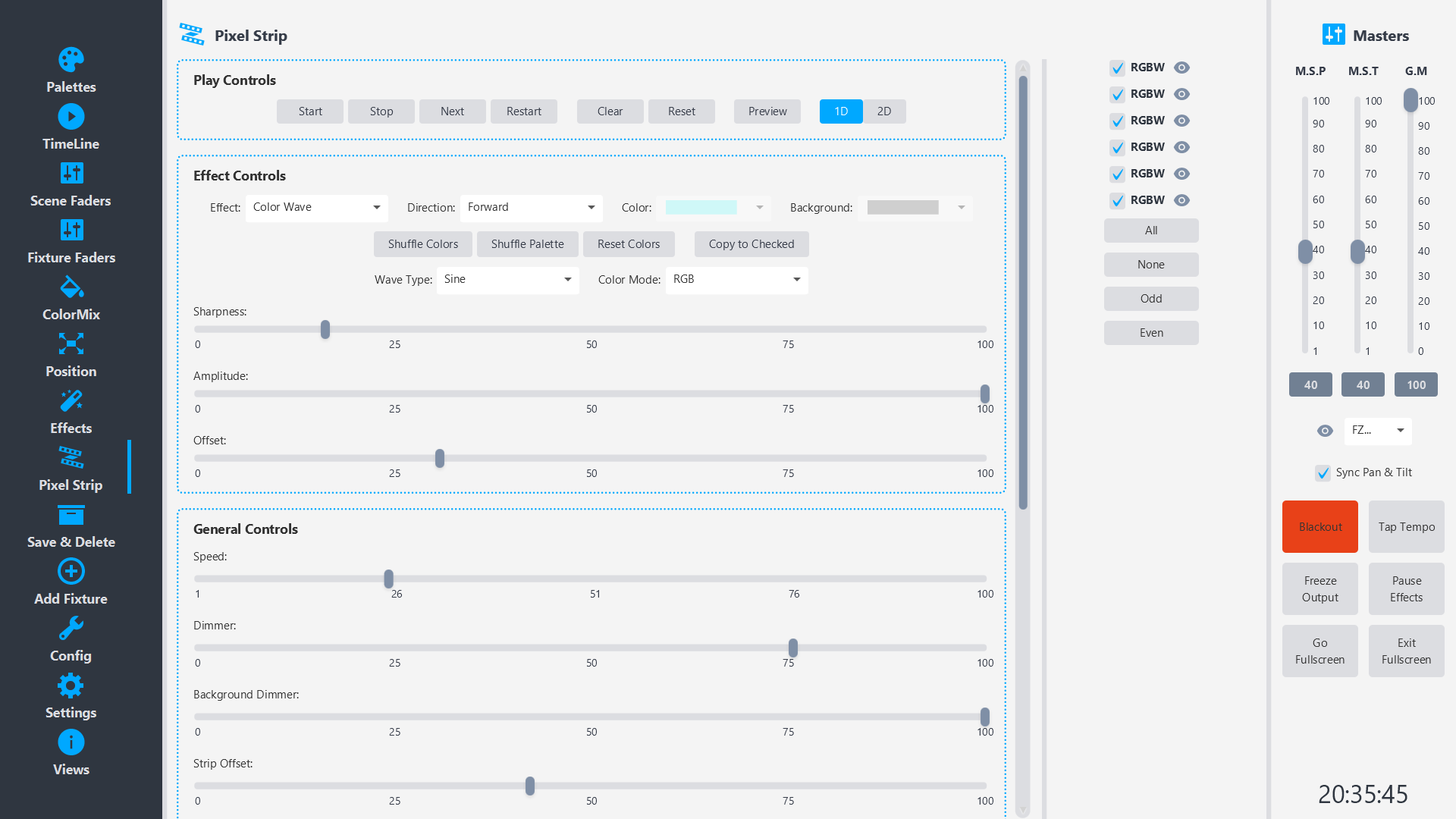This screenshot has height=819, width=1456.
Task: Open the Config wrench icon
Action: point(71,629)
